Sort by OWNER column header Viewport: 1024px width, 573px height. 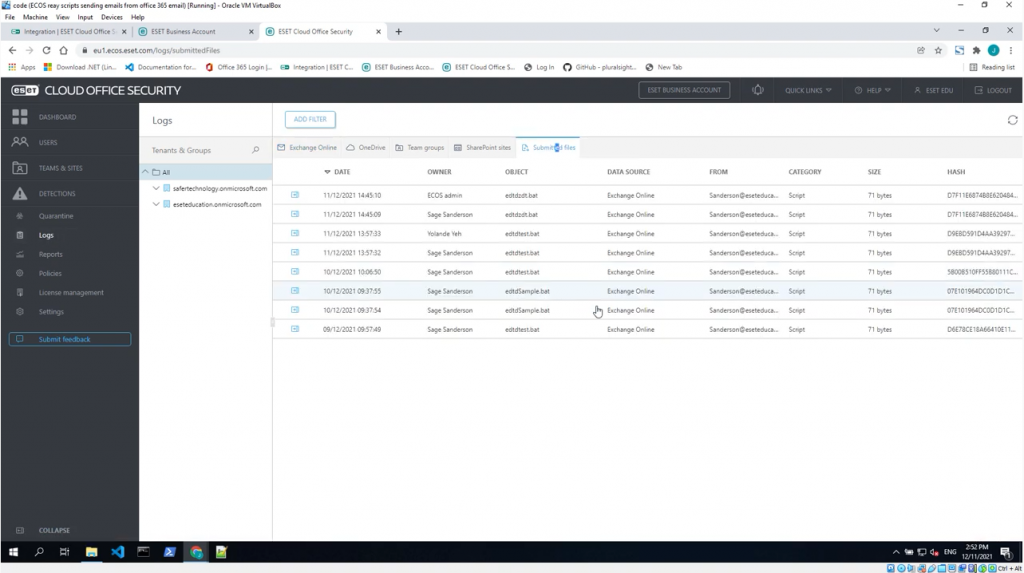pyautogui.click(x=439, y=172)
